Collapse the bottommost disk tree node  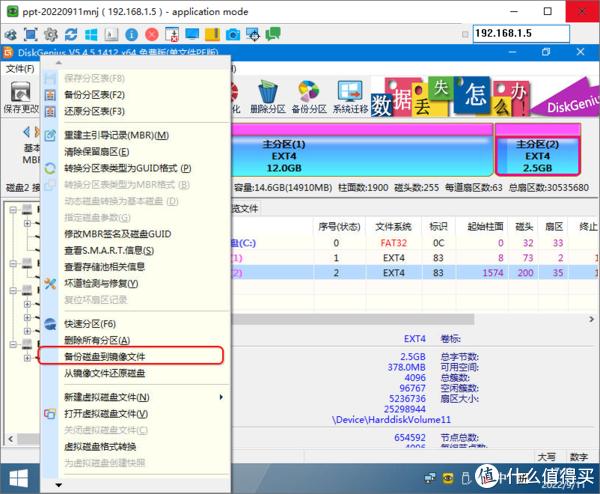(x=13, y=345)
